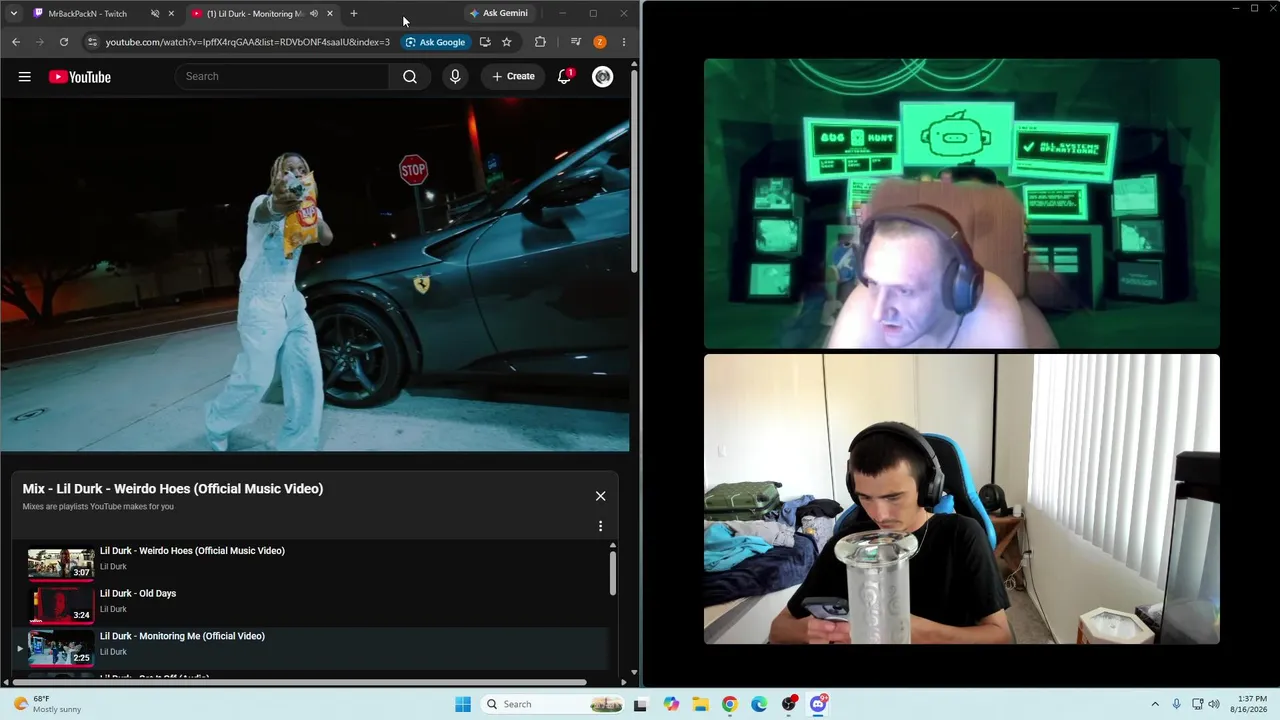Mute the Lil Durk YouTube tab audio
The width and height of the screenshot is (1280, 720).
[314, 14]
